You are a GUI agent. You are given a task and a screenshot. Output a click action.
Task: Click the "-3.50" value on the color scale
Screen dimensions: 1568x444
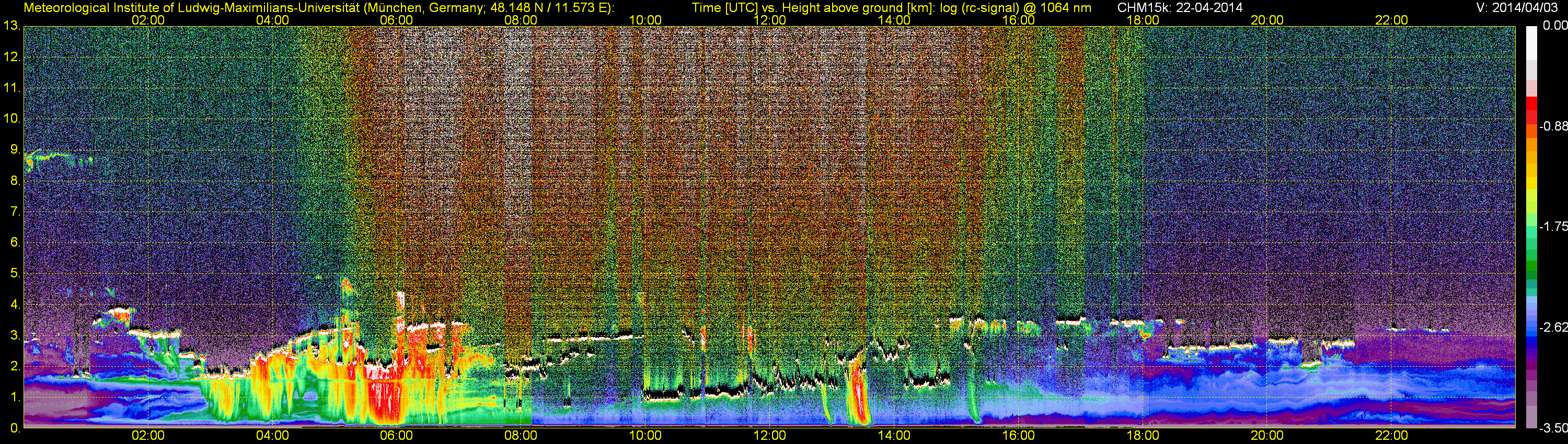pos(1553,428)
